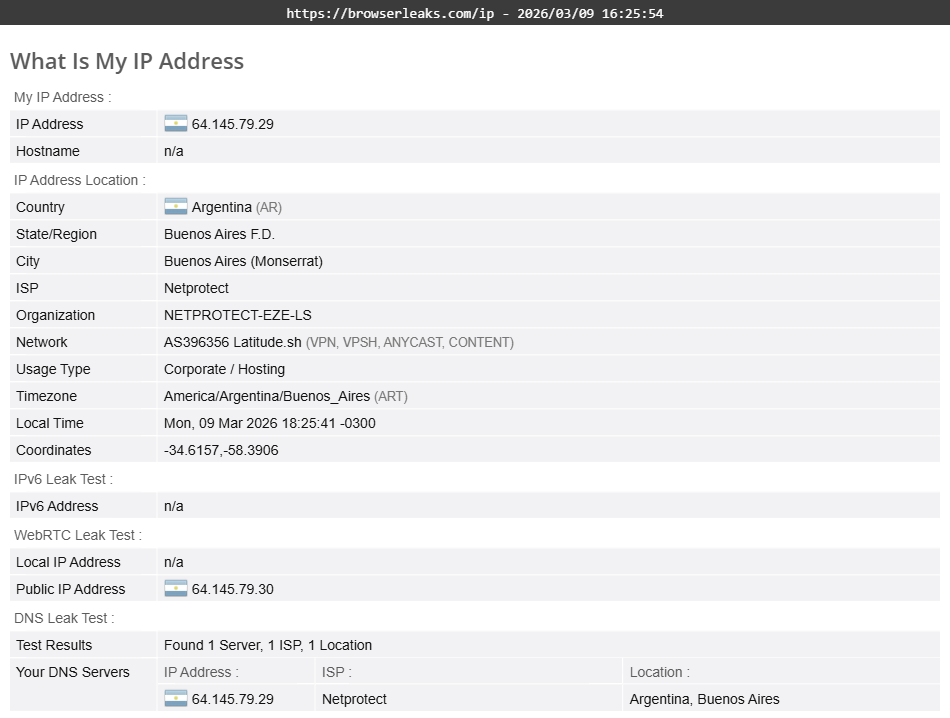Screen dimensions: 950x718
Task: Click the flag beside Public IP Address 64.145.79.30
Action: pos(174,589)
